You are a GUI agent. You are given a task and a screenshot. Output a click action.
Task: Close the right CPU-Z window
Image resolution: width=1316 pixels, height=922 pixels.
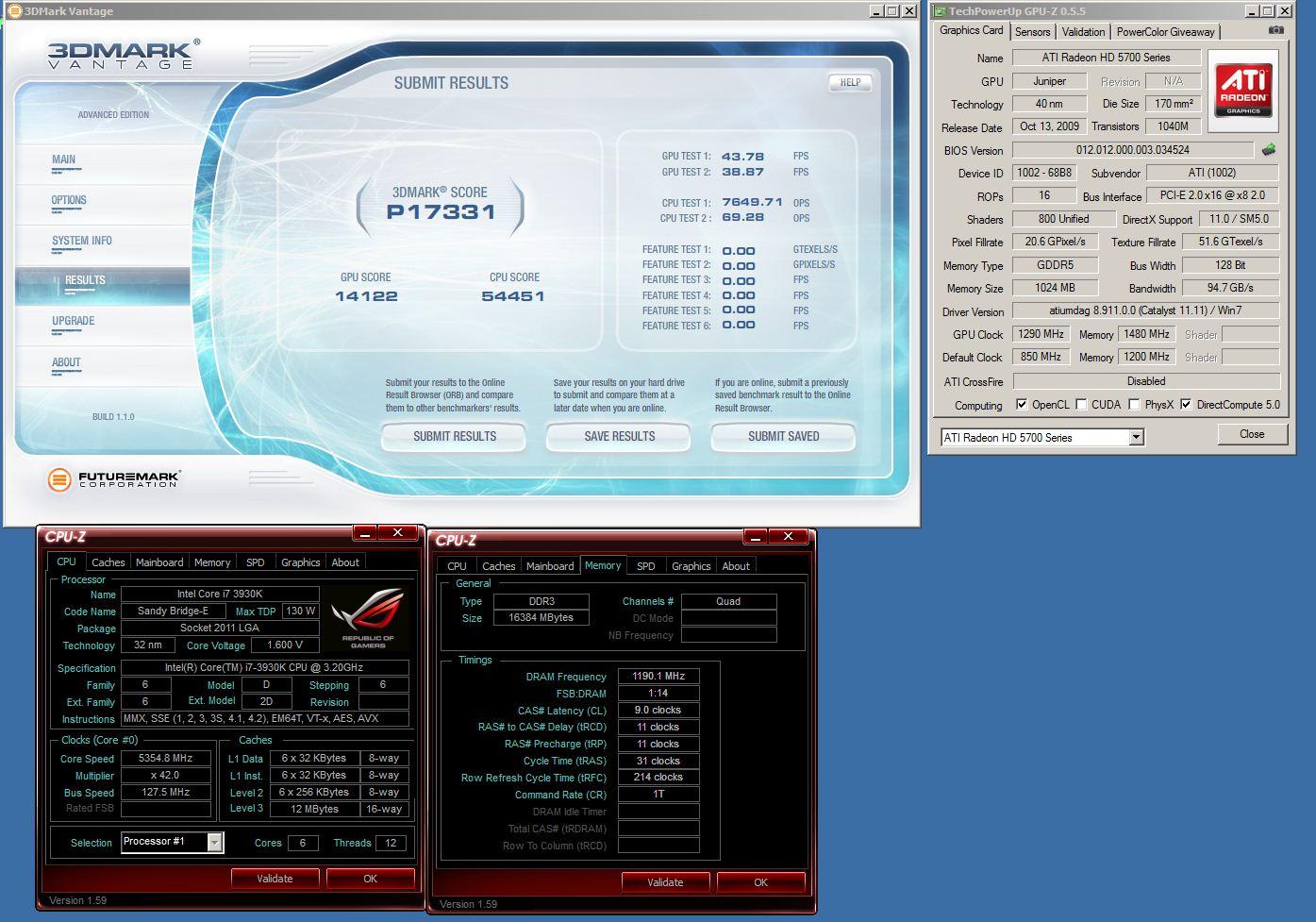tap(788, 537)
